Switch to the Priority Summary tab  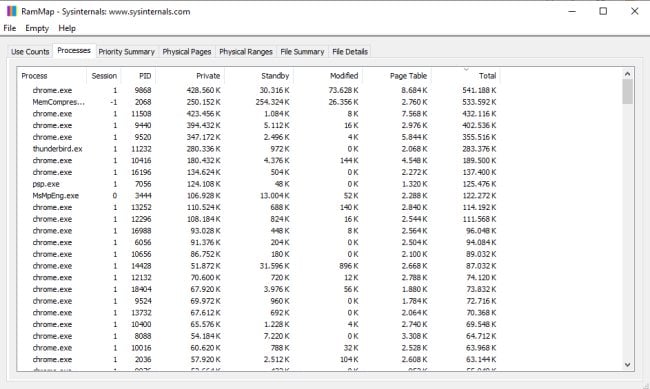click(x=126, y=52)
